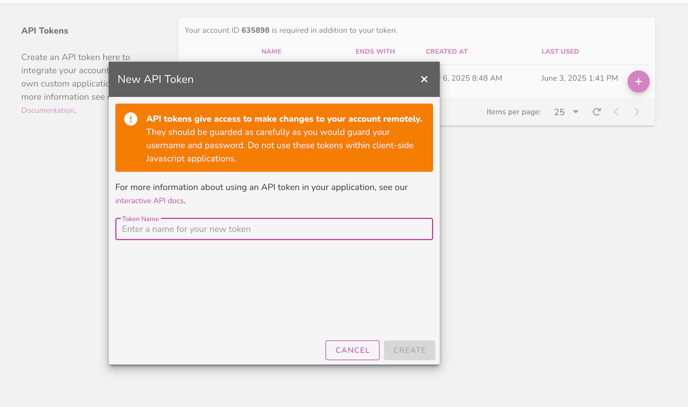Focus the Token Name input field
The image size is (688, 407).
(x=274, y=229)
